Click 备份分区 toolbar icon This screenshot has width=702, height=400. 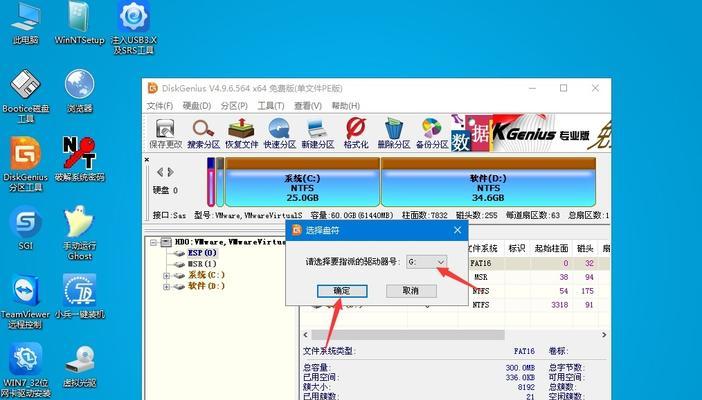coord(432,133)
